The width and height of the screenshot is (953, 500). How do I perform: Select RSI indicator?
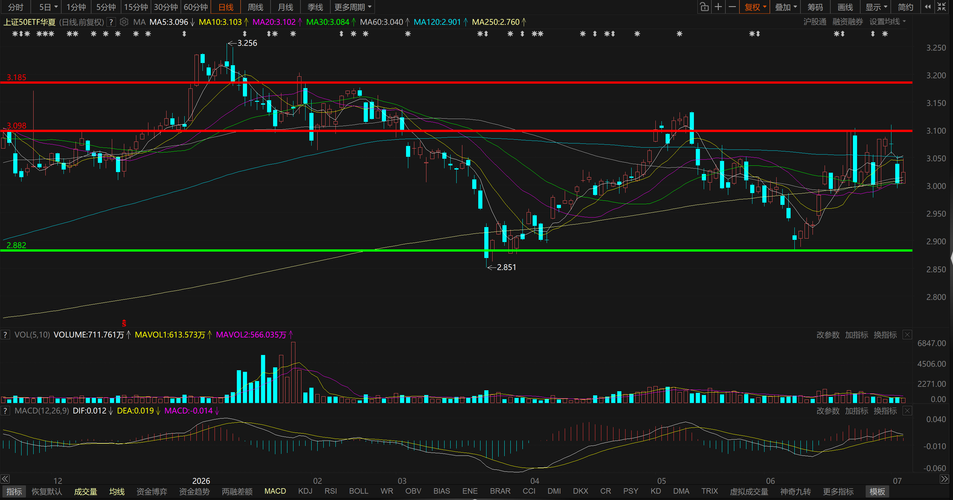click(x=331, y=491)
